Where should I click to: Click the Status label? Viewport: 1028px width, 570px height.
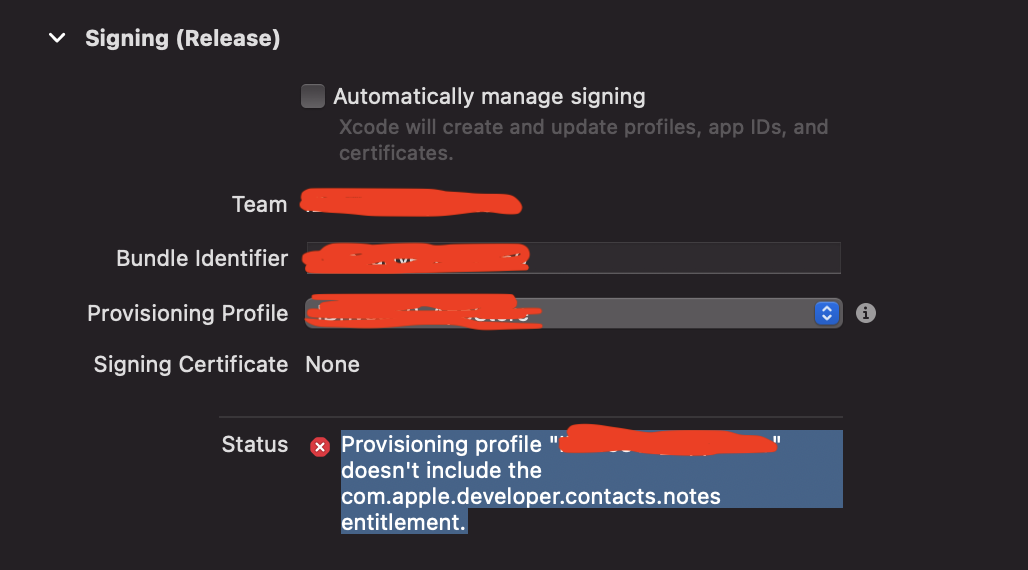tap(255, 444)
